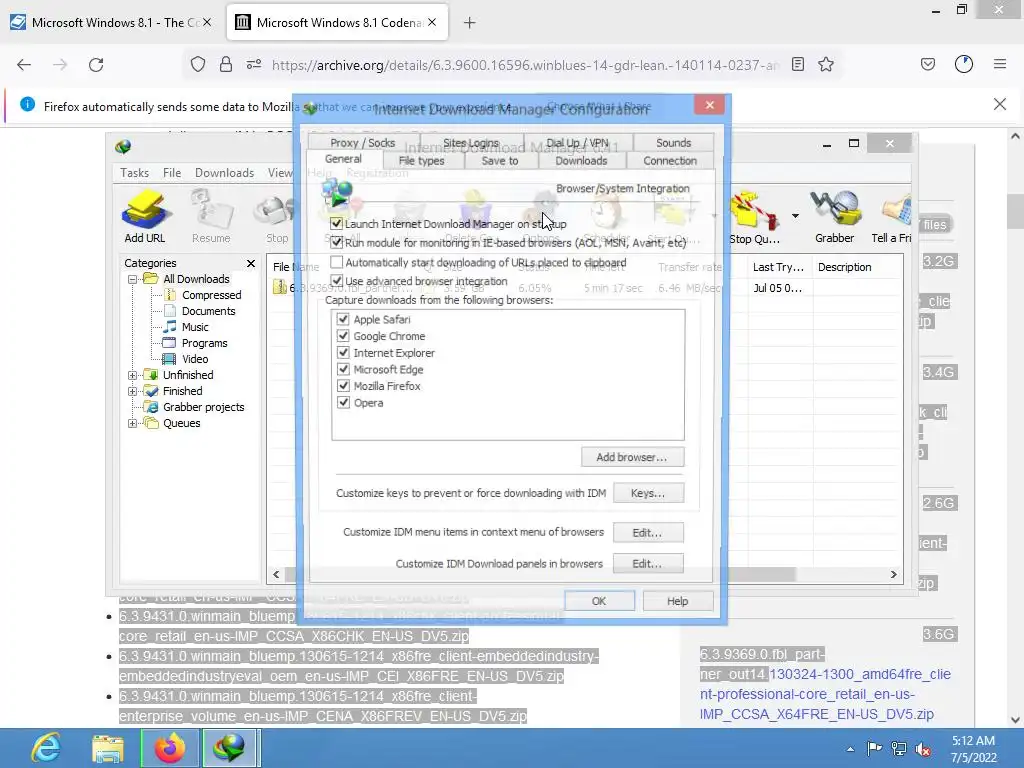Collapse the All Downloads tree node
This screenshot has width=1024, height=768.
tap(133, 280)
